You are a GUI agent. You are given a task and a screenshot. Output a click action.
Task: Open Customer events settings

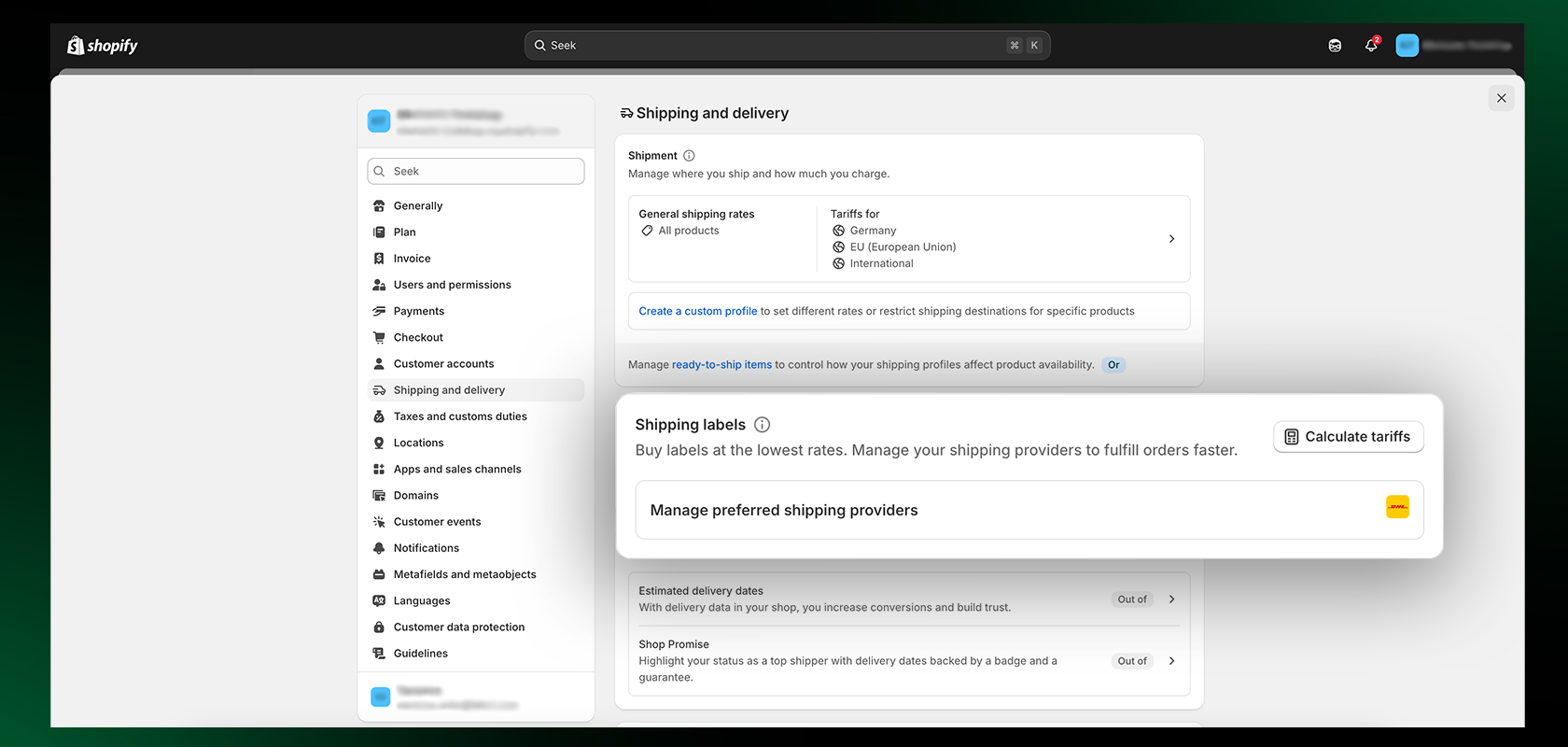point(476,522)
